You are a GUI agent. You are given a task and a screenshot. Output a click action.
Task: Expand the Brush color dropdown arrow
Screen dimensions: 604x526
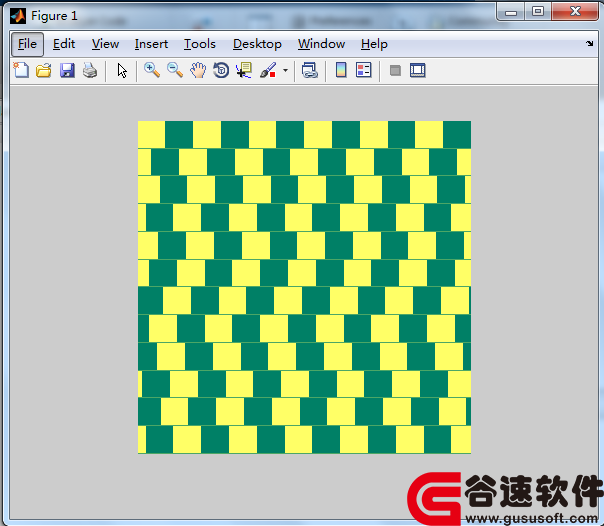tap(285, 70)
